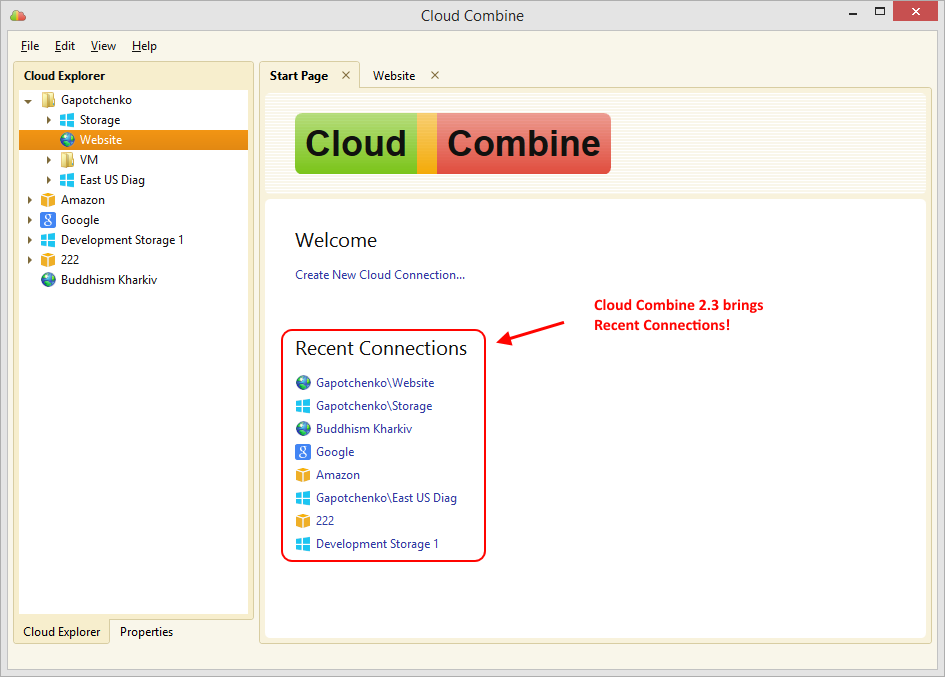Select Development Storage 1 label in the tree
This screenshot has height=677, width=945.
[x=122, y=240]
